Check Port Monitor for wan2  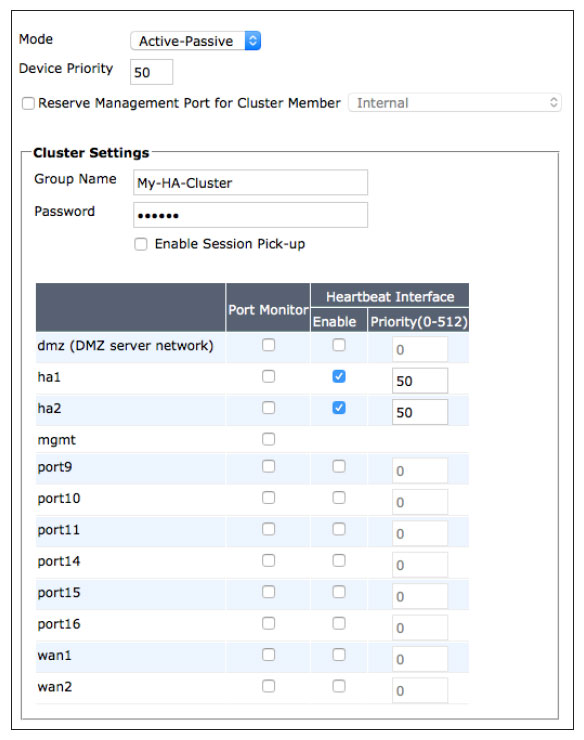269,686
